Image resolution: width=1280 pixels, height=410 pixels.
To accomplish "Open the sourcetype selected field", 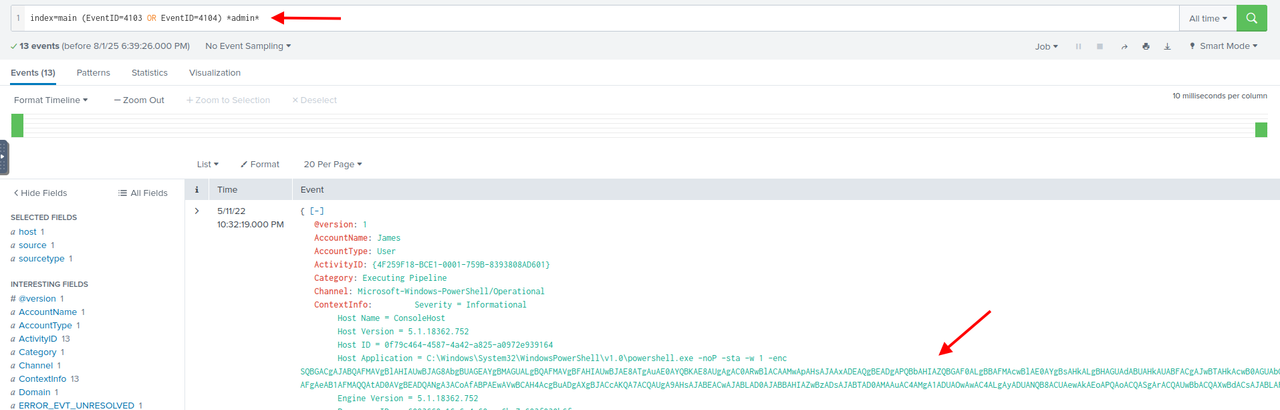I will (x=41, y=258).
